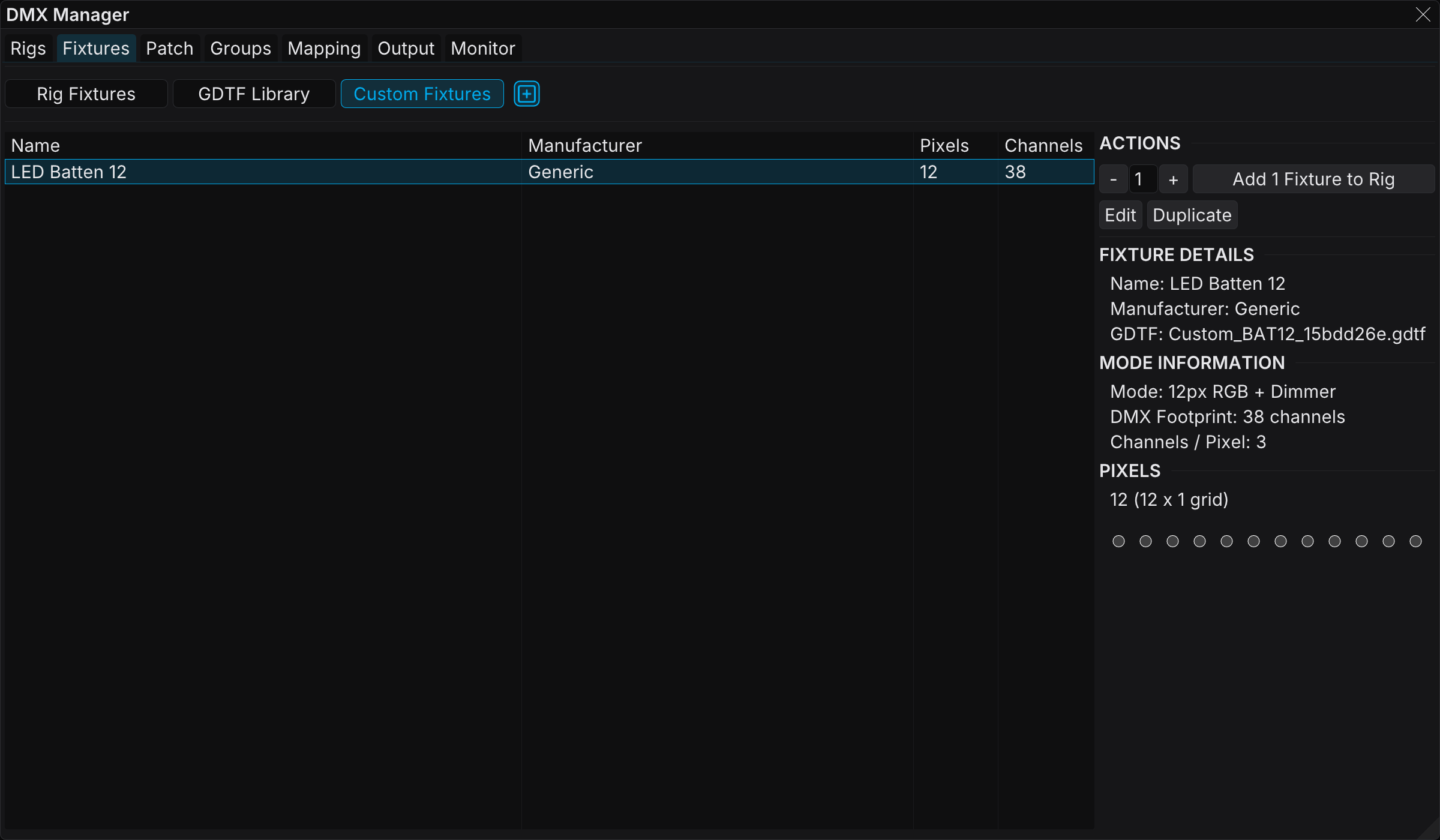Screen dimensions: 1440x840
Task: Select the LED Batten 12 row
Action: pos(550,172)
